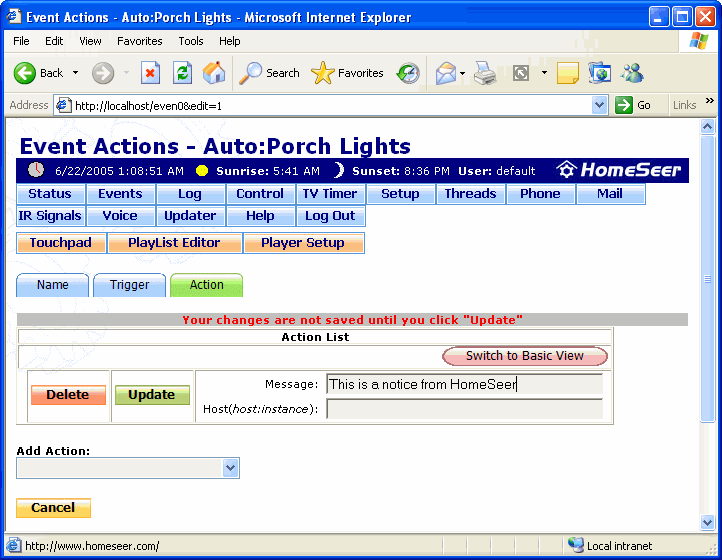Open the View menu
This screenshot has width=722, height=560.
[90, 41]
